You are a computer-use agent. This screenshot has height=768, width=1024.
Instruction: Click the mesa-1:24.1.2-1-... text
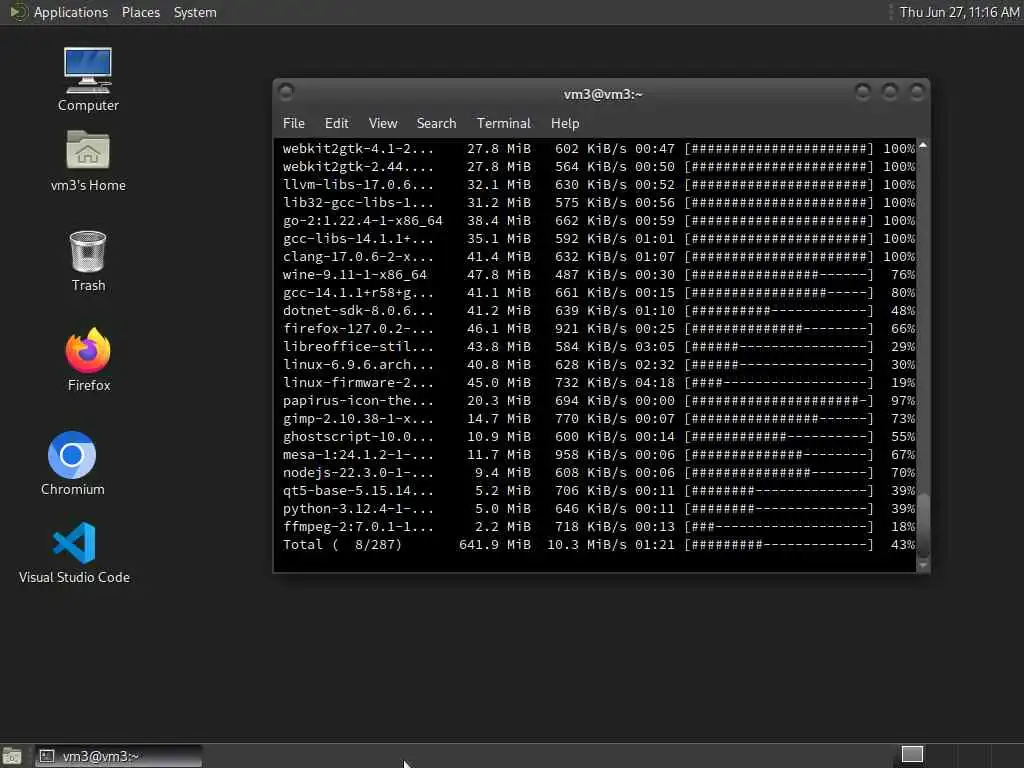coord(358,455)
